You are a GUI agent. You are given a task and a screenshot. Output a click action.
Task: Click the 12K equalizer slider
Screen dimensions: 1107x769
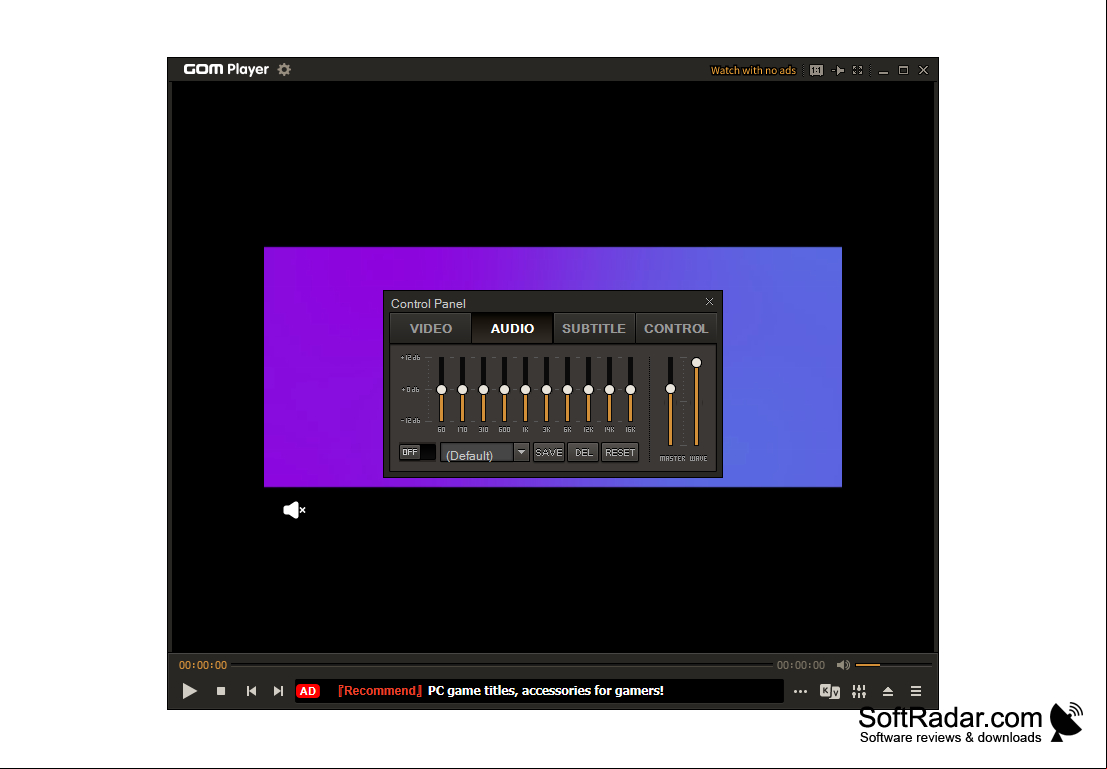click(x=588, y=389)
